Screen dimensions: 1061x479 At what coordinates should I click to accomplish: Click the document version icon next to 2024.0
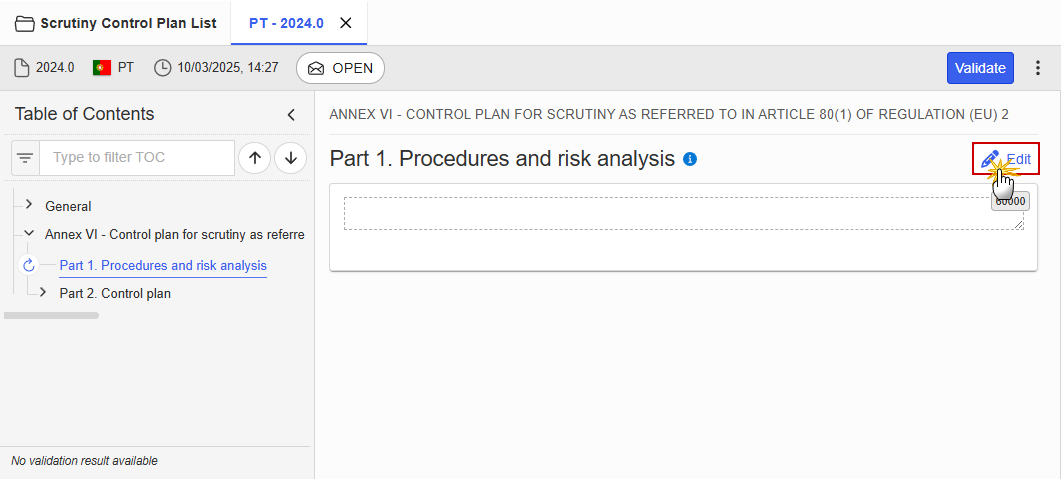[22, 68]
